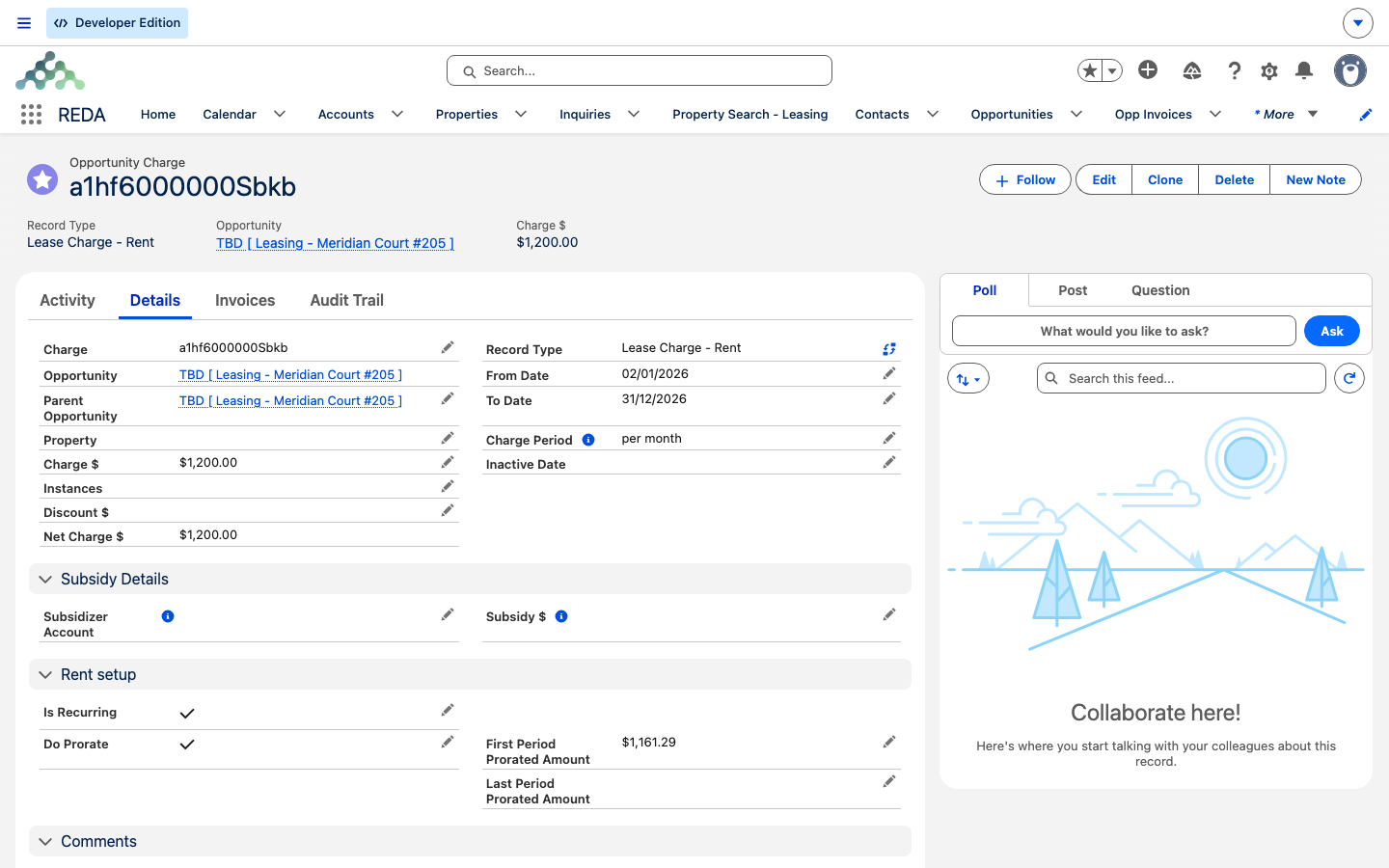Open the Global Actions plus icon
Image resolution: width=1389 pixels, height=868 pixels.
(1148, 69)
